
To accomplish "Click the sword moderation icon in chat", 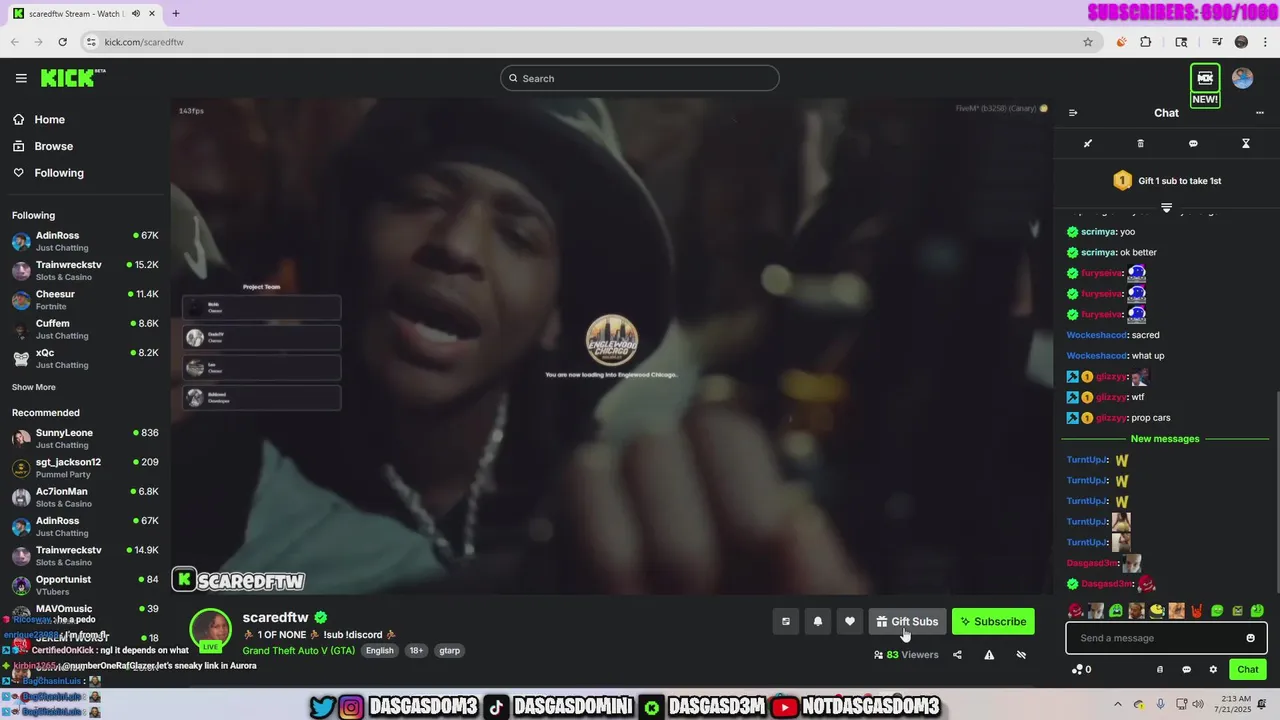I will pyautogui.click(x=1088, y=143).
